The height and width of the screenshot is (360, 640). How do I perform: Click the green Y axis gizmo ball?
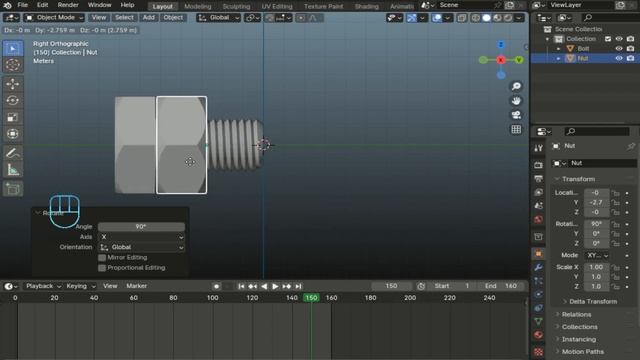(519, 60)
